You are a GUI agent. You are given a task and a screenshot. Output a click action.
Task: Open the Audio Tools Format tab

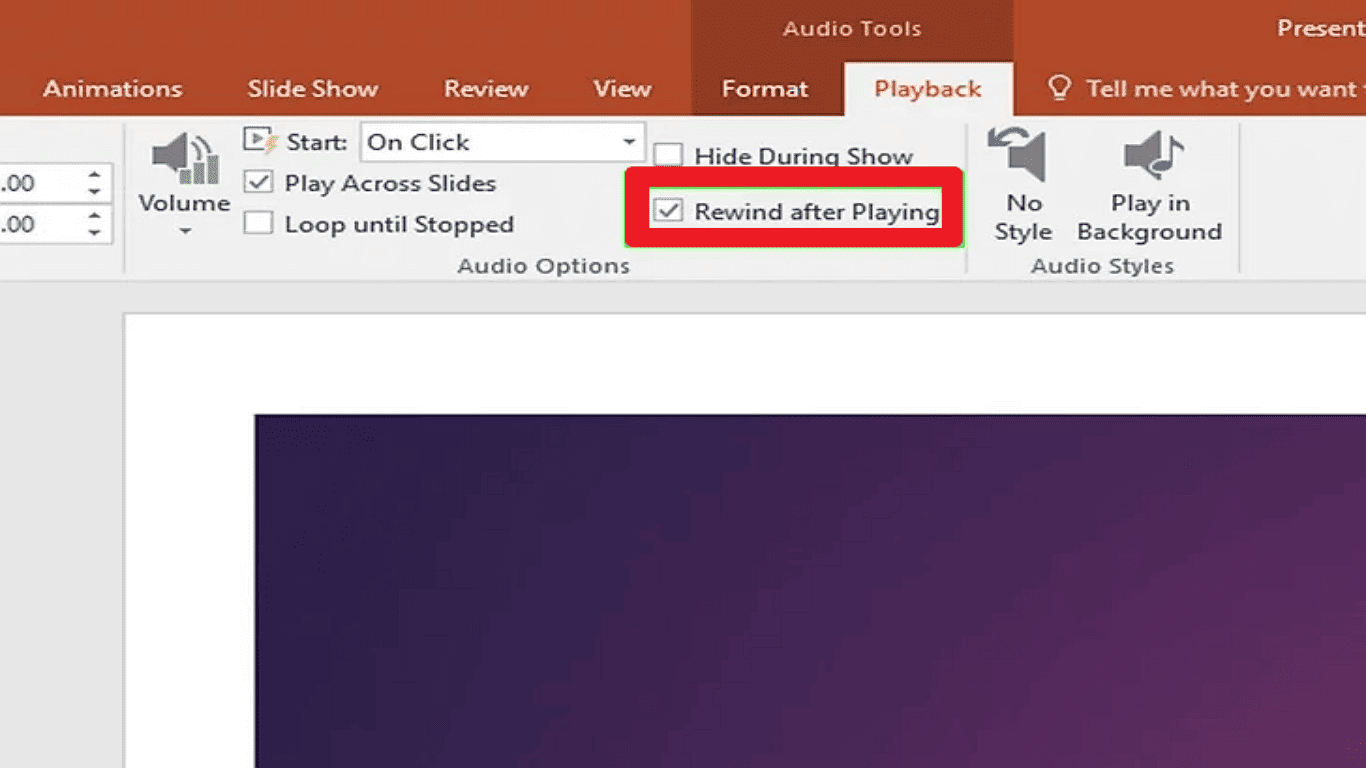765,89
